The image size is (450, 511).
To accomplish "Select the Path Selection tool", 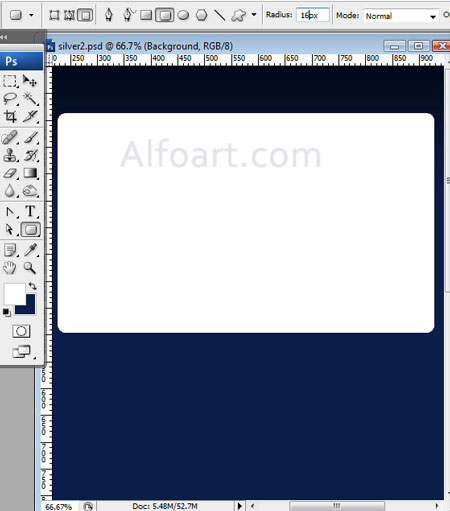I will pyautogui.click(x=10, y=230).
